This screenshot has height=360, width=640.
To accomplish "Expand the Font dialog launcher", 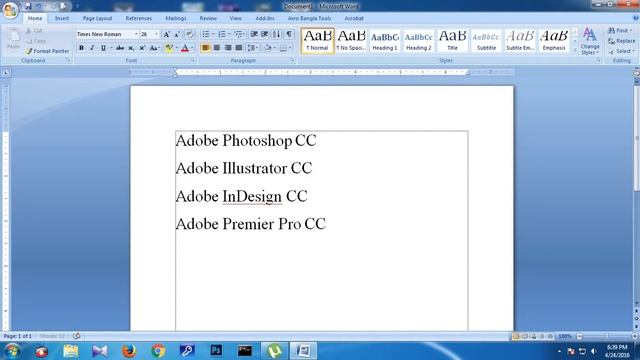I will [x=193, y=60].
